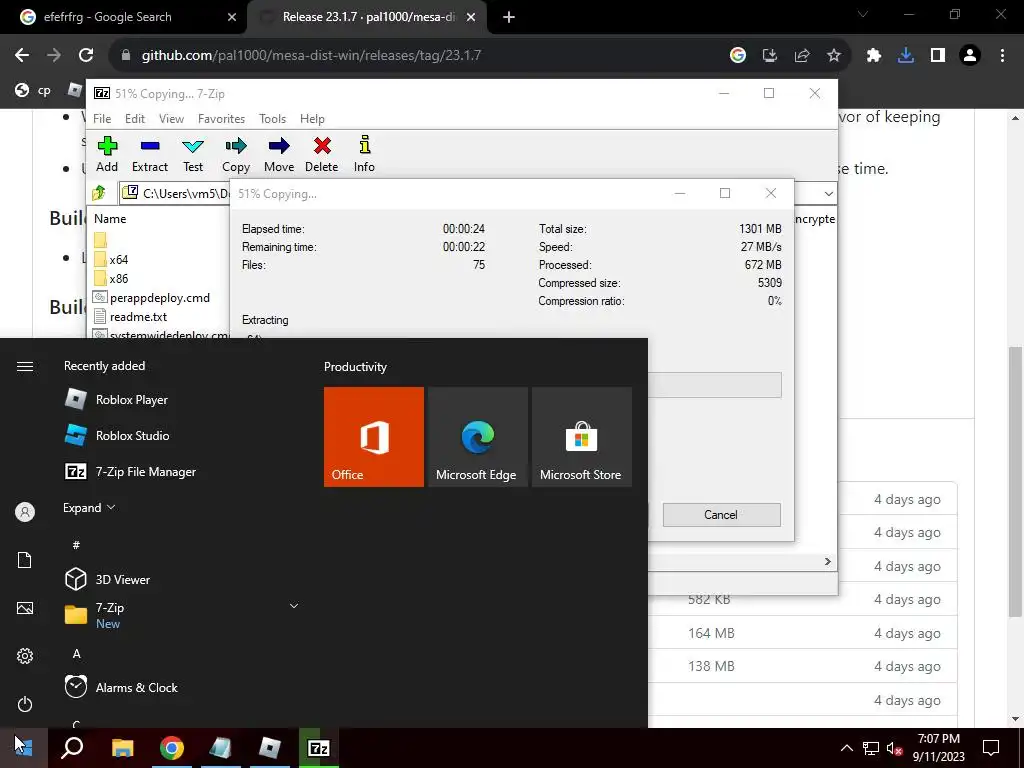Click the copy progress bar
Image resolution: width=1024 pixels, height=768 pixels.
point(714,385)
